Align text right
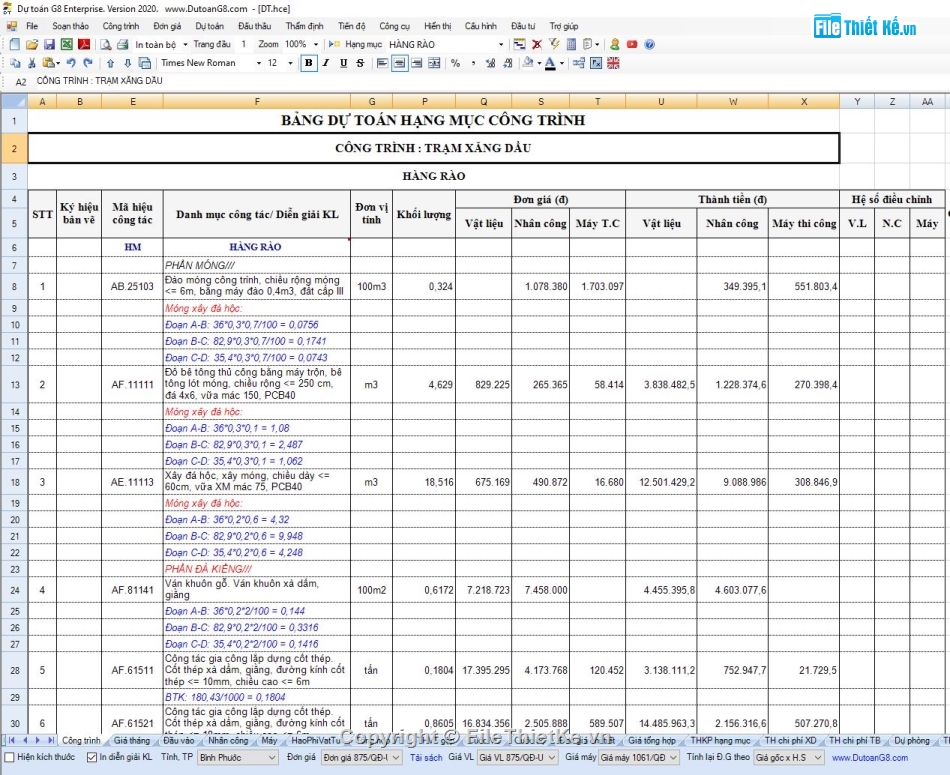 417,63
